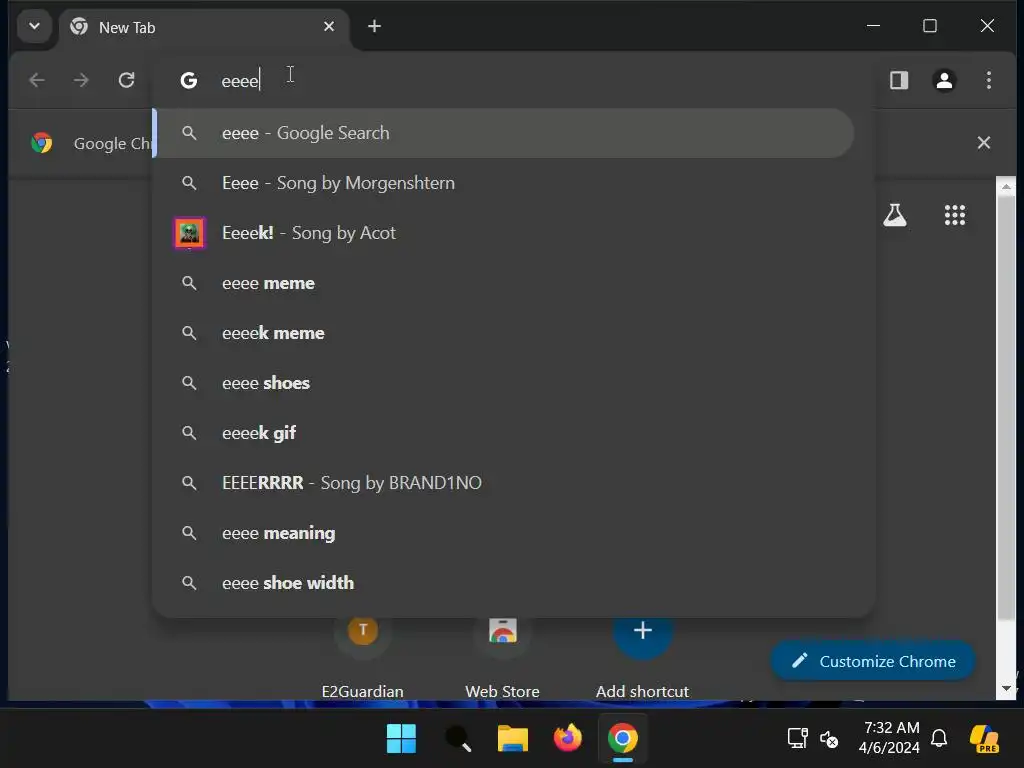Open the clock showing 7:32 AM
The width and height of the screenshot is (1024, 768).
889,737
